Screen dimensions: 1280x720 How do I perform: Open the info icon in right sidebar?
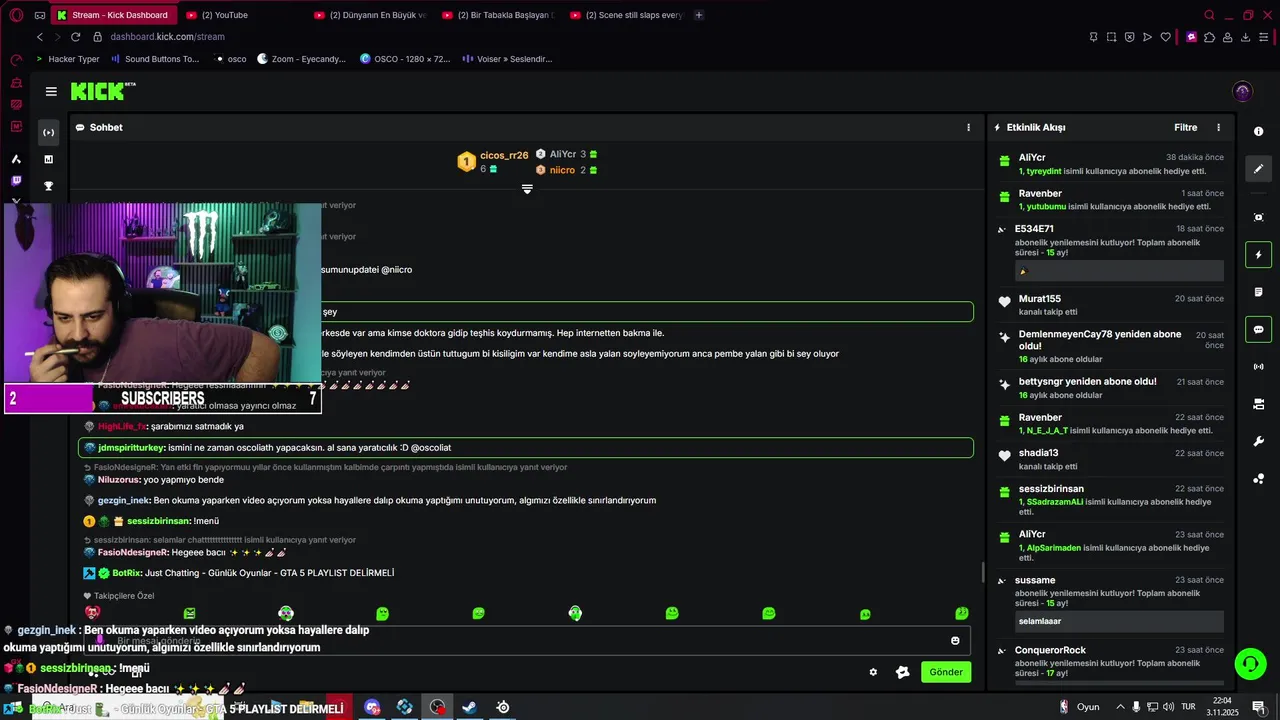coord(1258,132)
